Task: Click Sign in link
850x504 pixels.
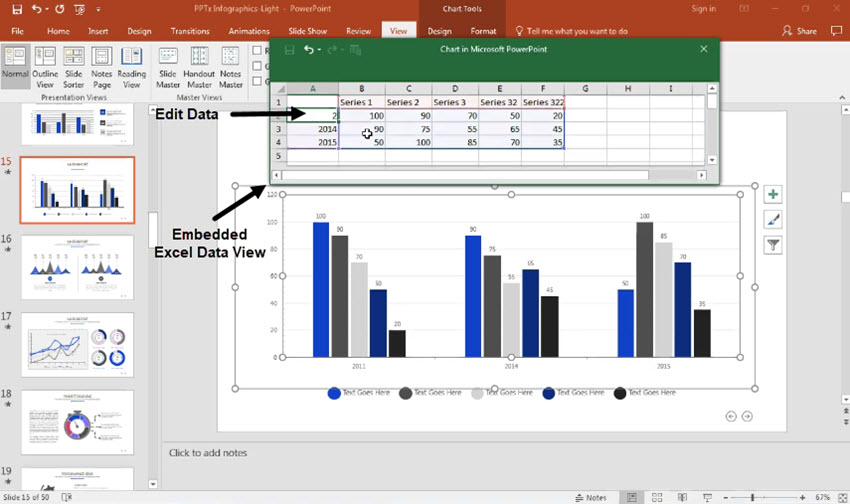Action: point(703,9)
